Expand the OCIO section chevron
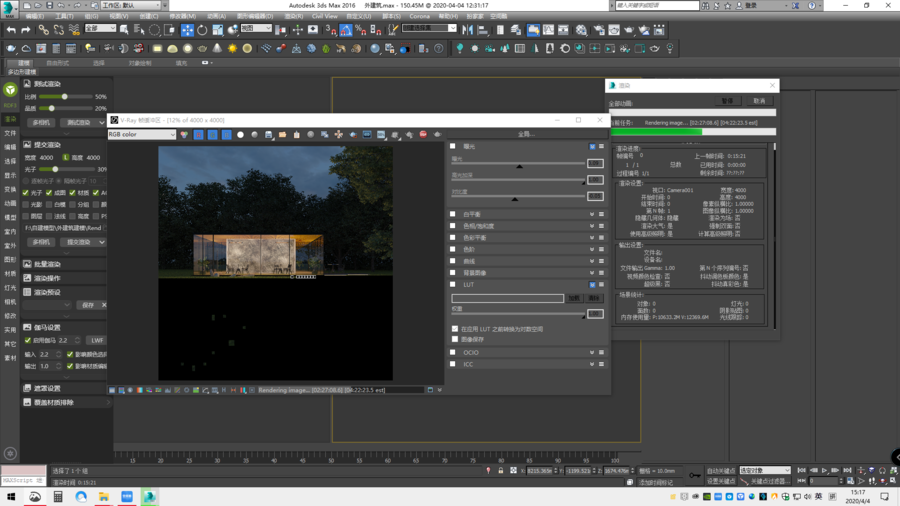 pos(592,352)
